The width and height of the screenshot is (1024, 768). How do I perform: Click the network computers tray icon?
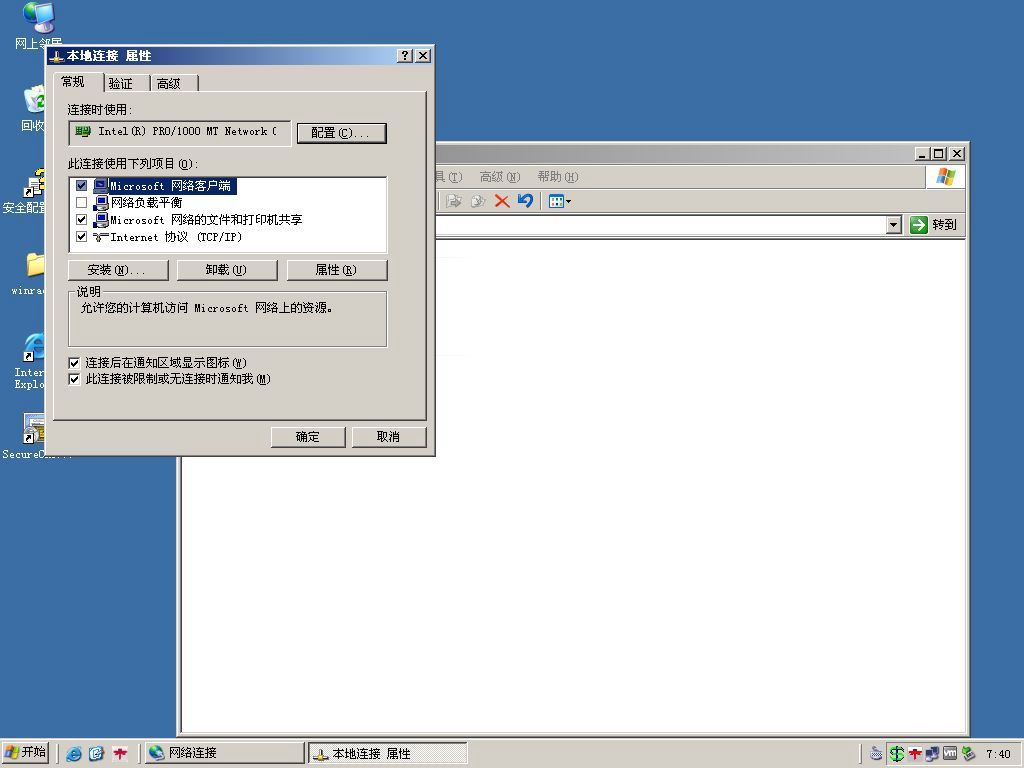[x=932, y=754]
